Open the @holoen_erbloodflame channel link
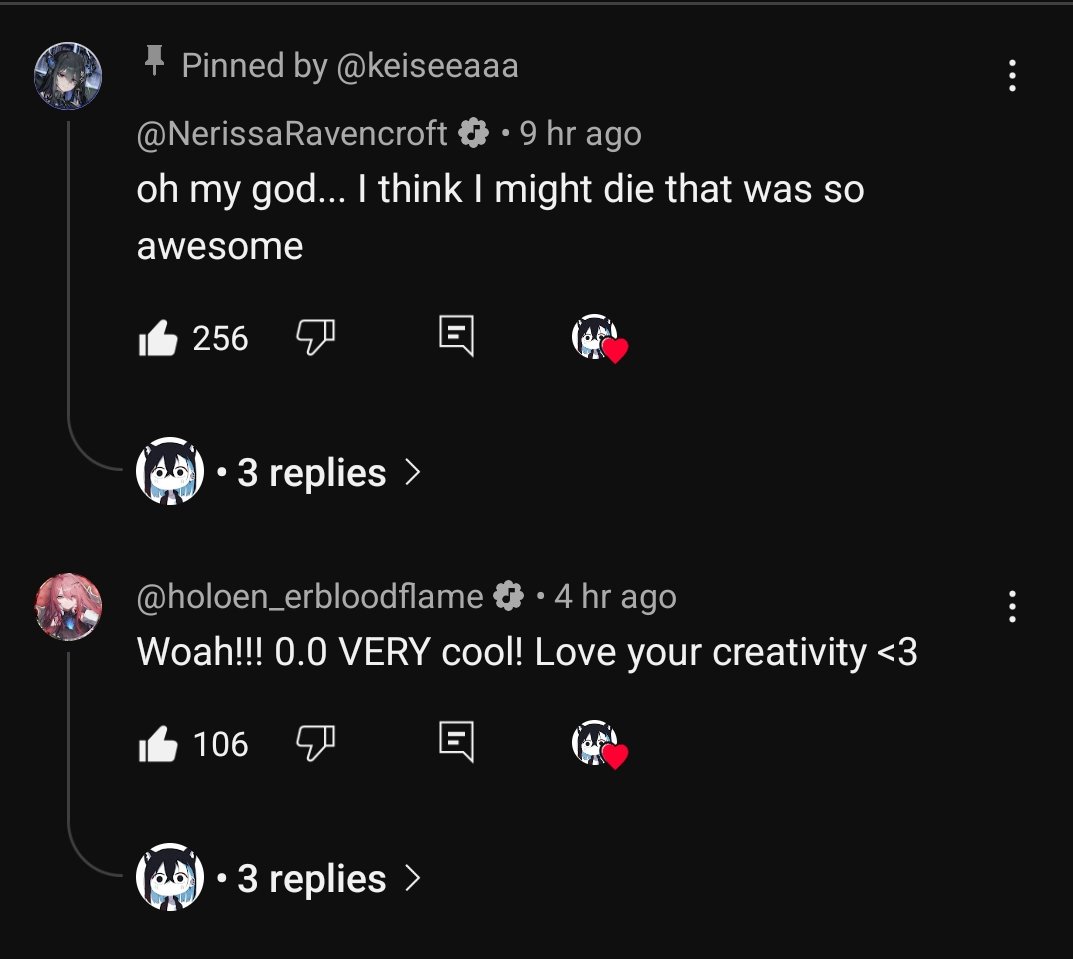 pos(310,597)
